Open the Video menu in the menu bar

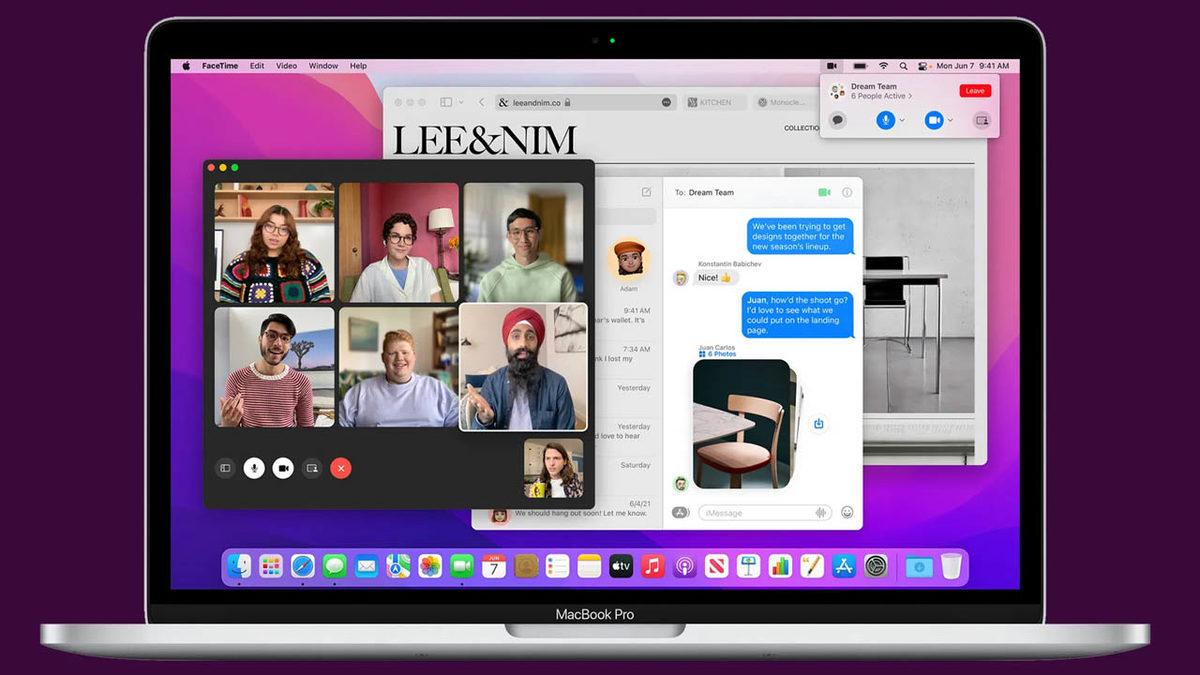tap(286, 66)
